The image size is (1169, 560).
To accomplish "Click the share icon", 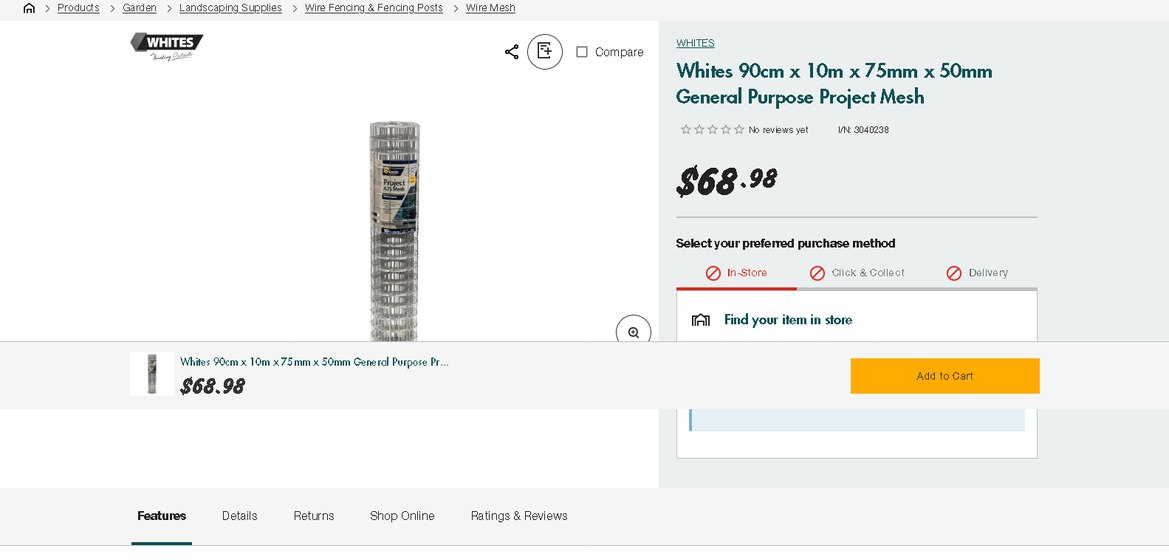I will (511, 52).
